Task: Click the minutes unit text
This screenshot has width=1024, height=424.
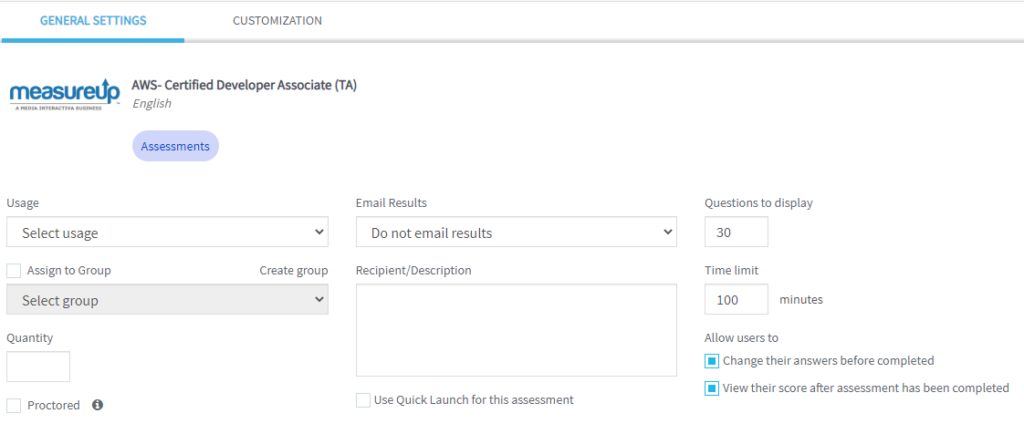Action: tap(801, 300)
